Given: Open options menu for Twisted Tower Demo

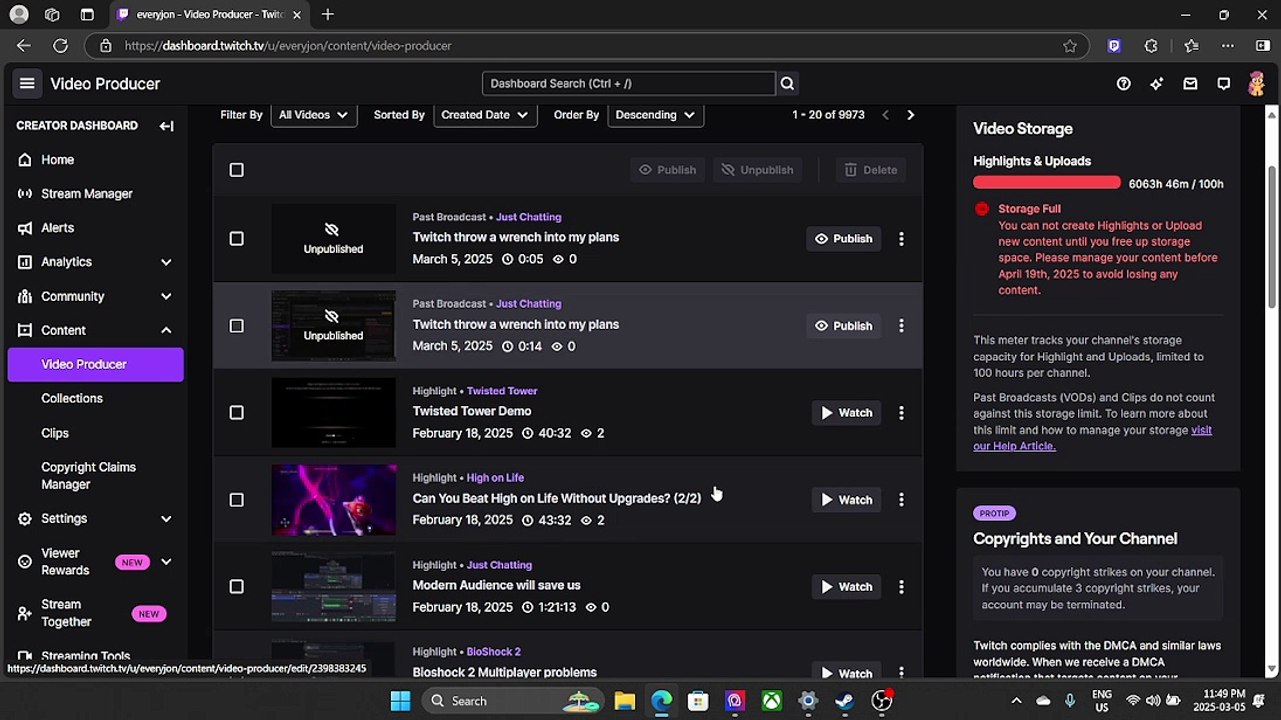Looking at the screenshot, I should (x=901, y=413).
